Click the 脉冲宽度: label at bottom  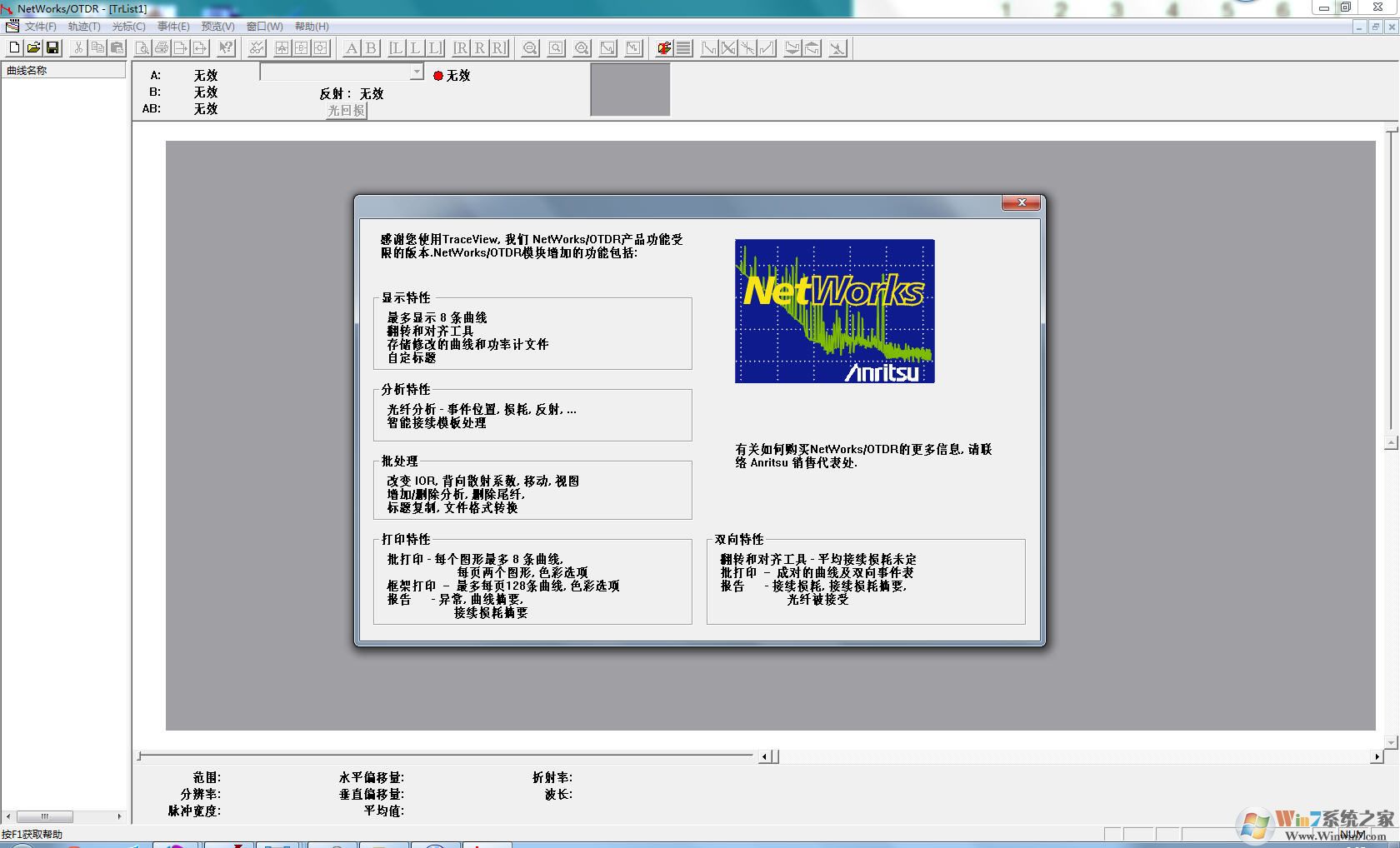click(x=194, y=811)
